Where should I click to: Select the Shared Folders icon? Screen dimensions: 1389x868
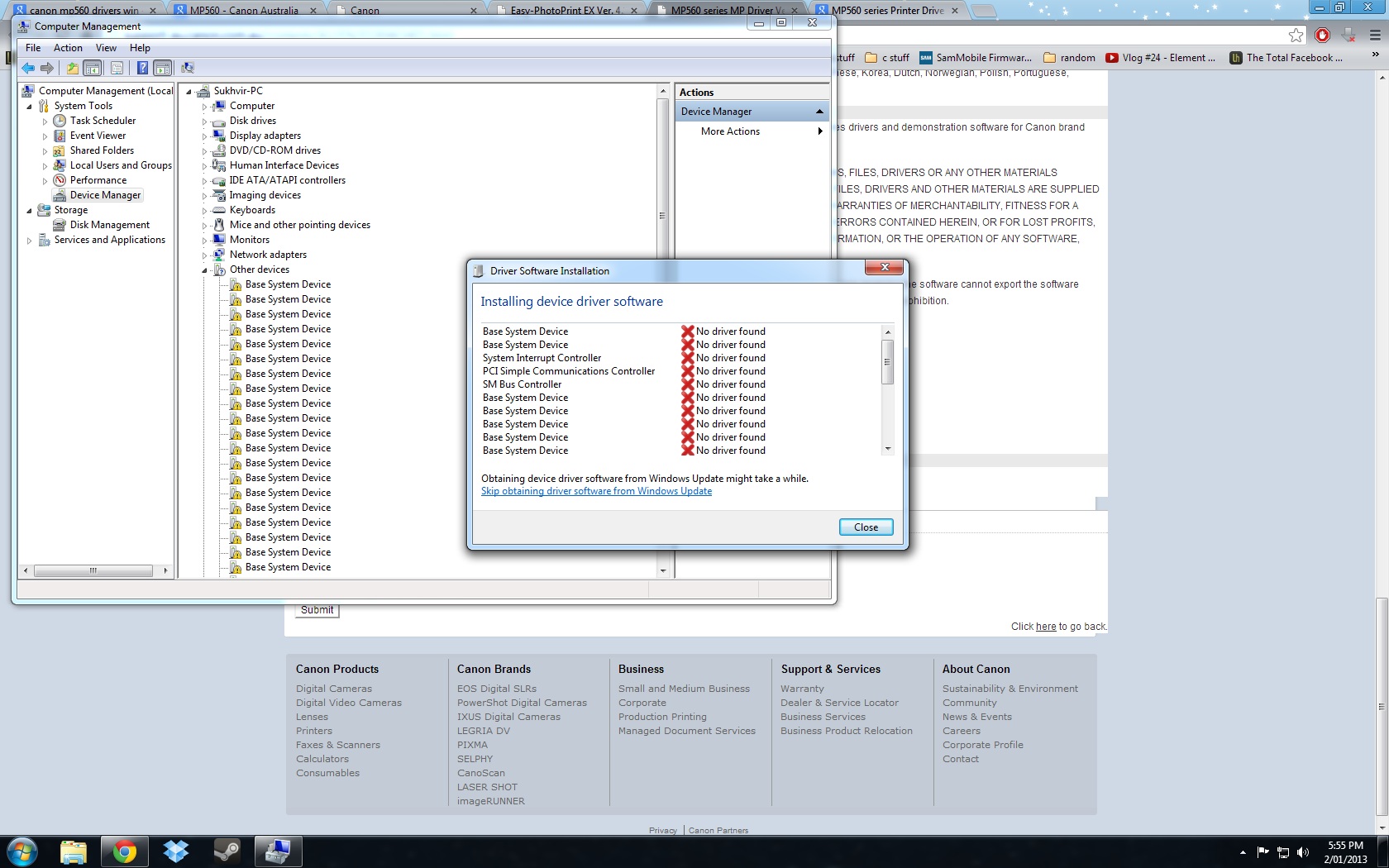(x=60, y=150)
